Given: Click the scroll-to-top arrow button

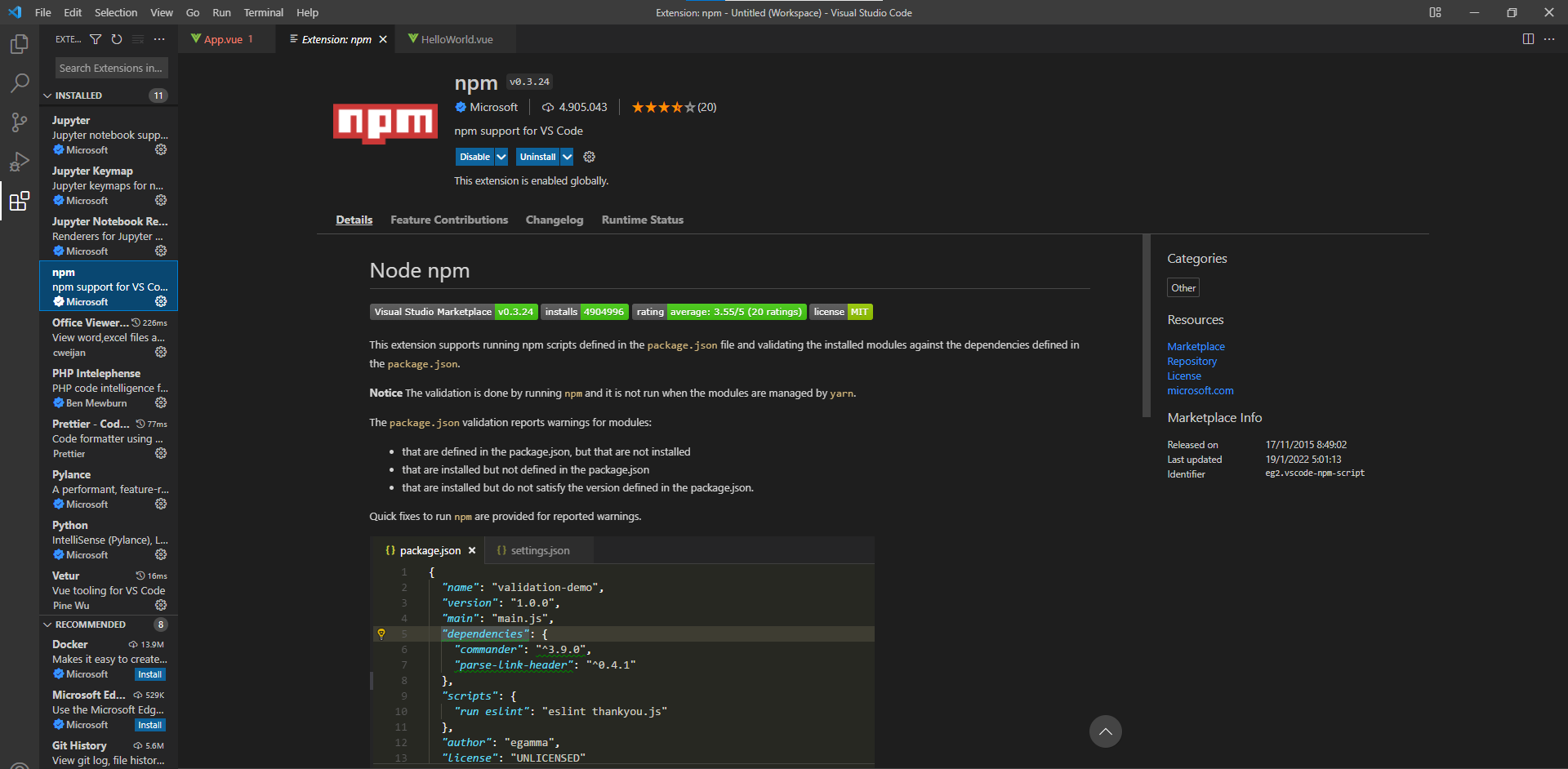Looking at the screenshot, I should coord(1105,731).
